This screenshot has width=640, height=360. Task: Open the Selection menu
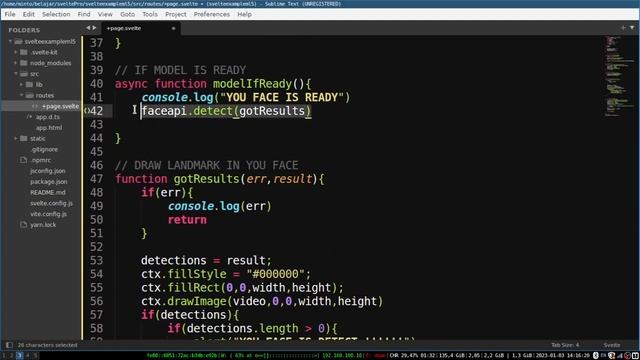(x=56, y=14)
